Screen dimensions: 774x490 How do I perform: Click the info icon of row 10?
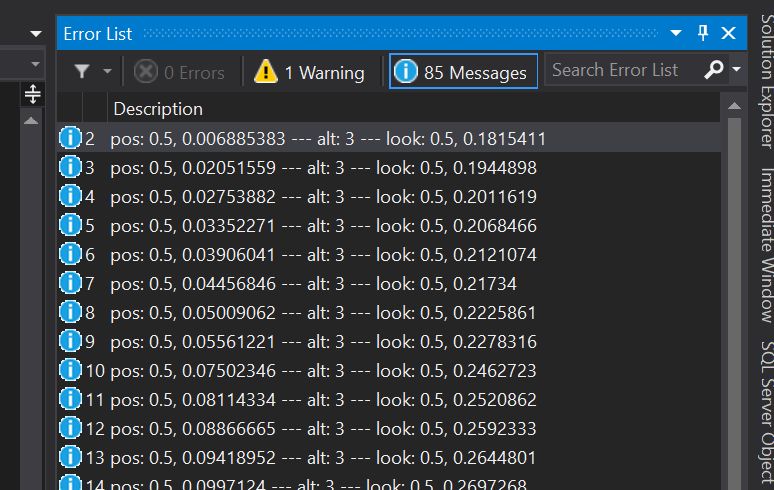[70, 370]
